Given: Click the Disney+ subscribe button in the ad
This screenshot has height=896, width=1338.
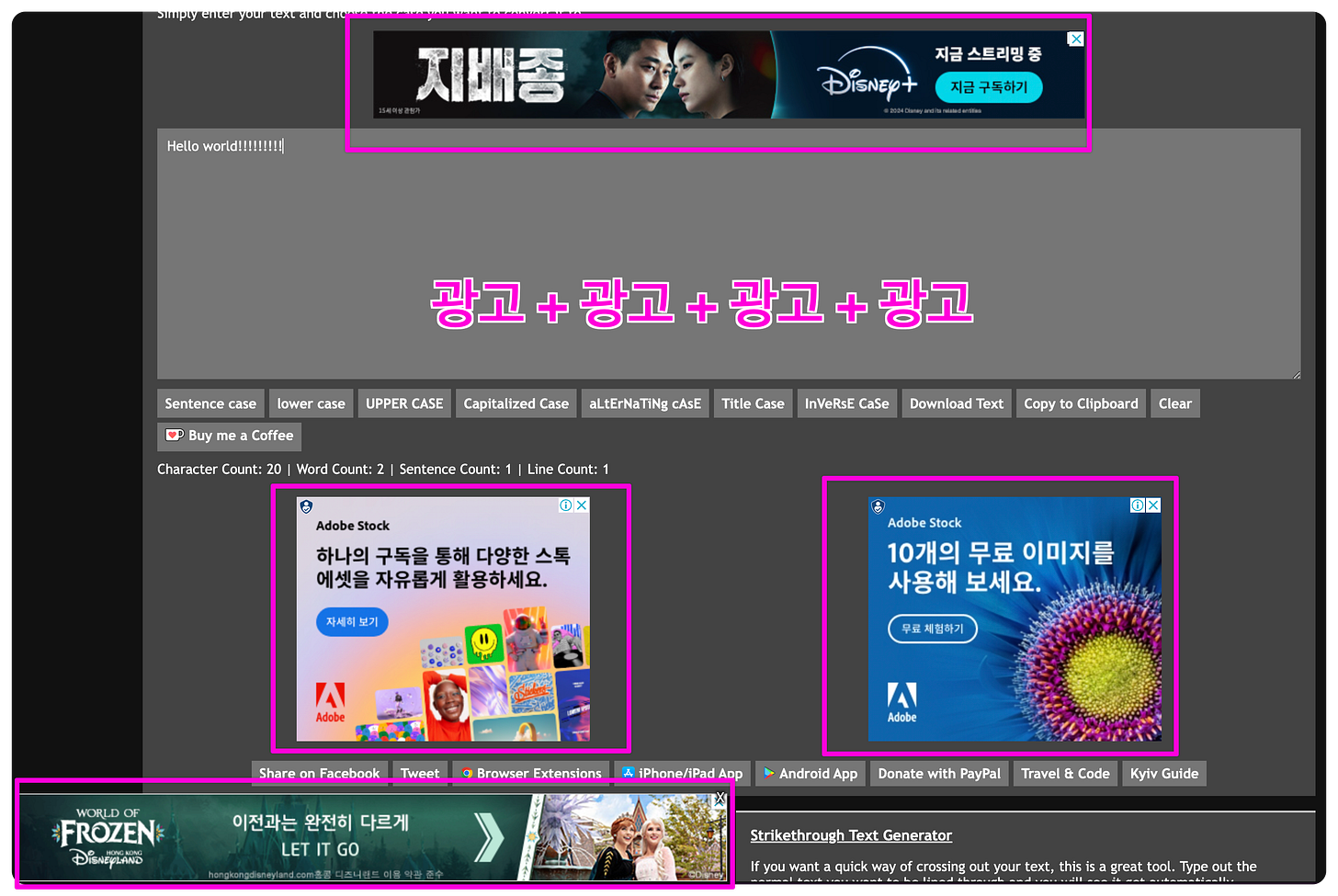Looking at the screenshot, I should (x=989, y=87).
